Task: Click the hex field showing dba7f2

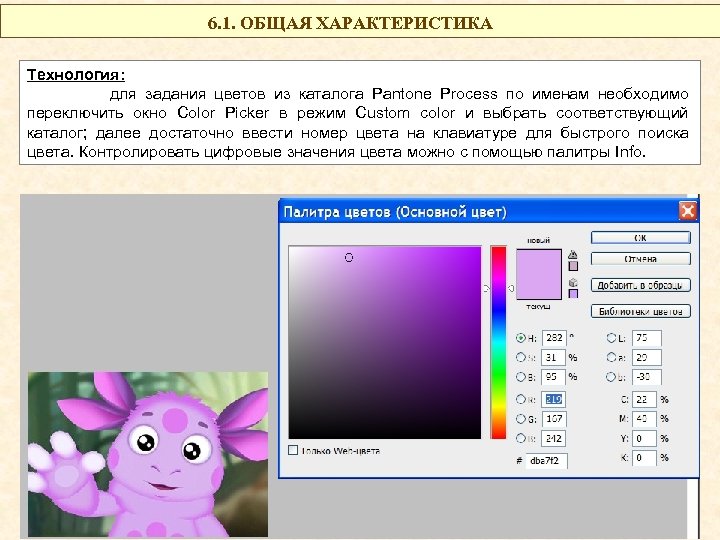Action: click(546, 461)
